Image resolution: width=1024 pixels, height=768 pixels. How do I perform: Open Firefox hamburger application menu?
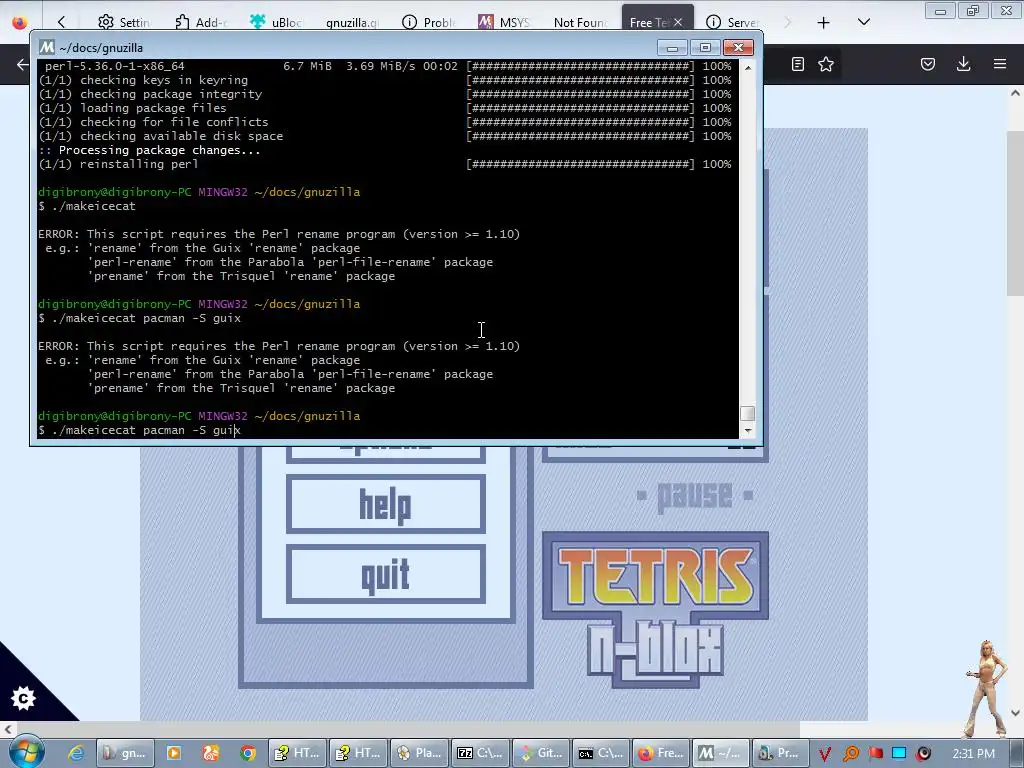[1000, 64]
